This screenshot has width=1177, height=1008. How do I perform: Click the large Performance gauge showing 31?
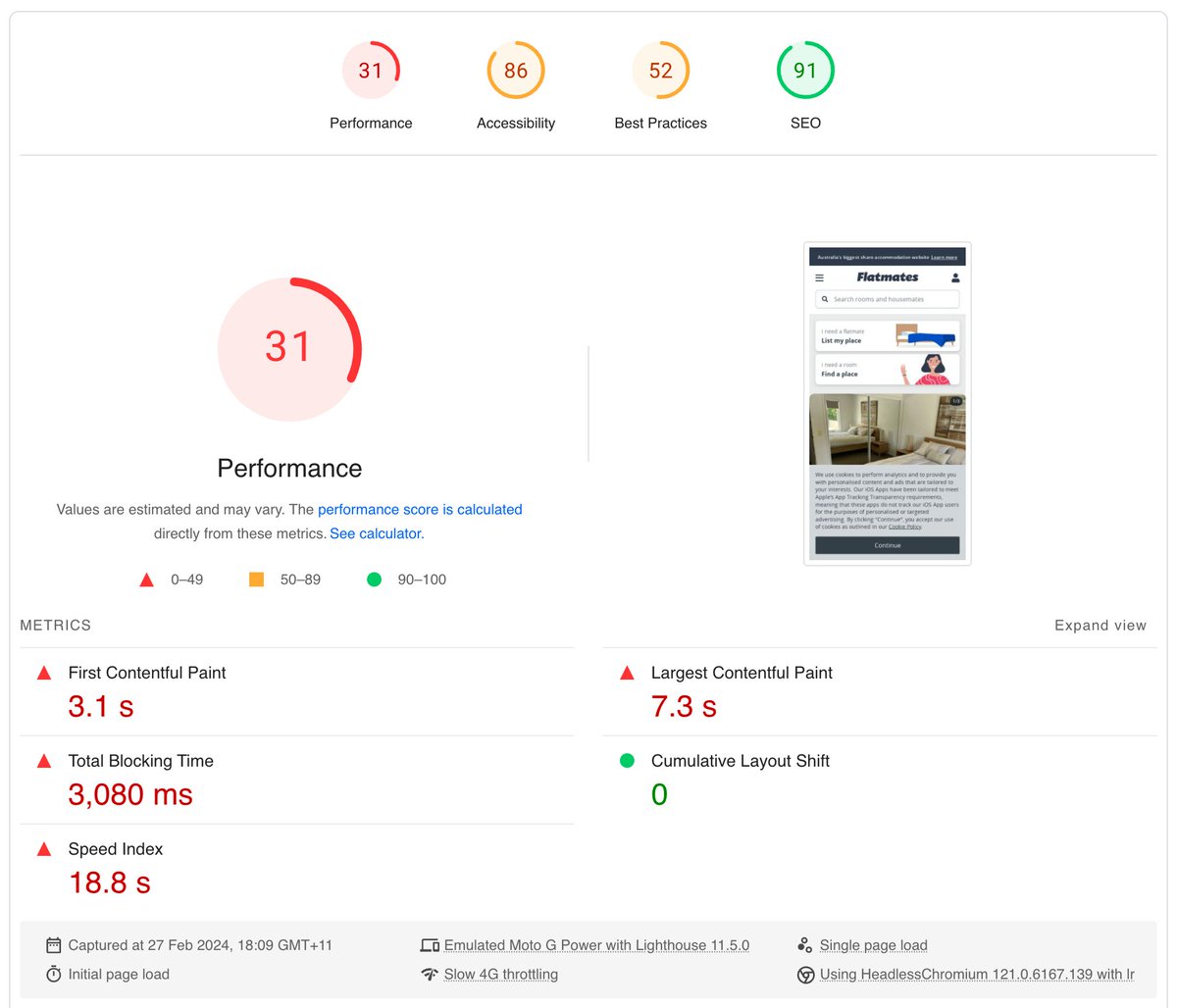coord(289,349)
